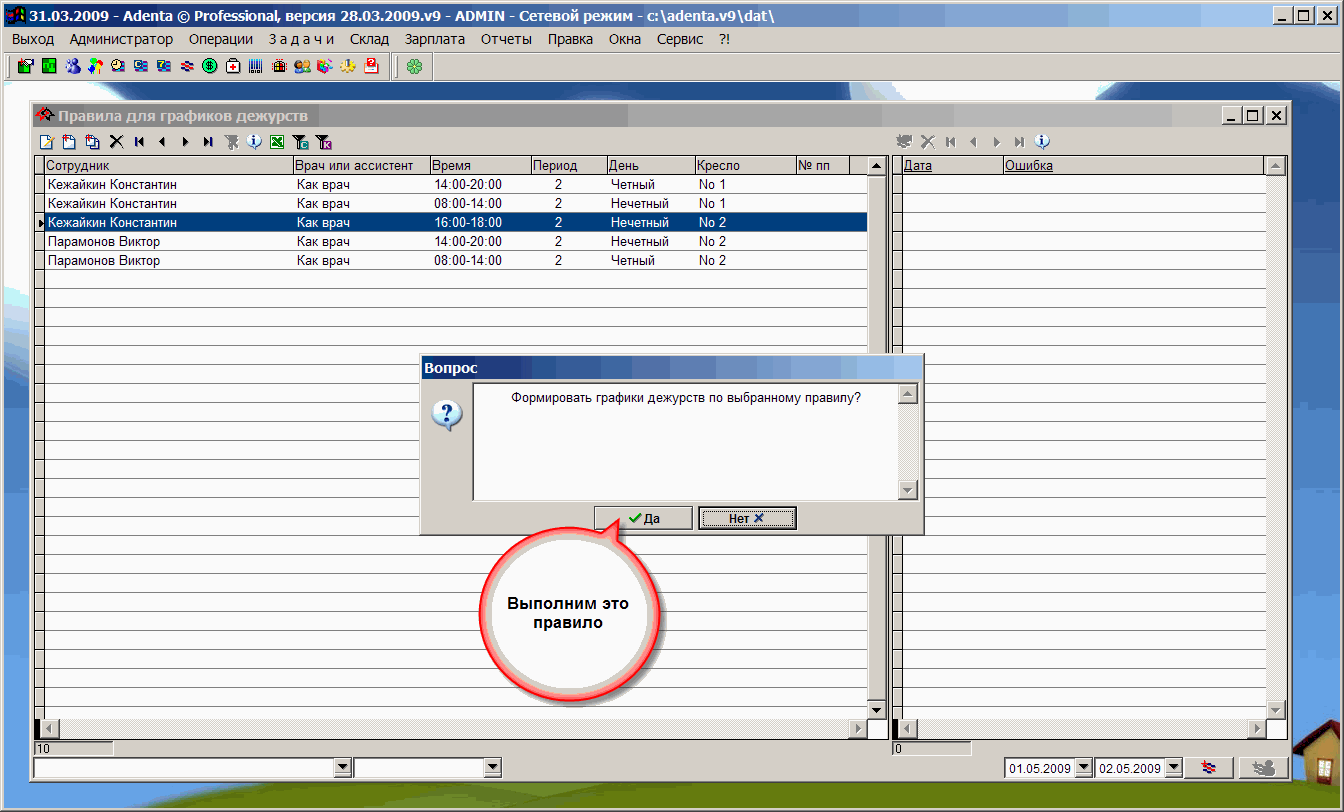The image size is (1344, 812).
Task: Expand the wide bottom-left combo box
Action: tap(343, 767)
